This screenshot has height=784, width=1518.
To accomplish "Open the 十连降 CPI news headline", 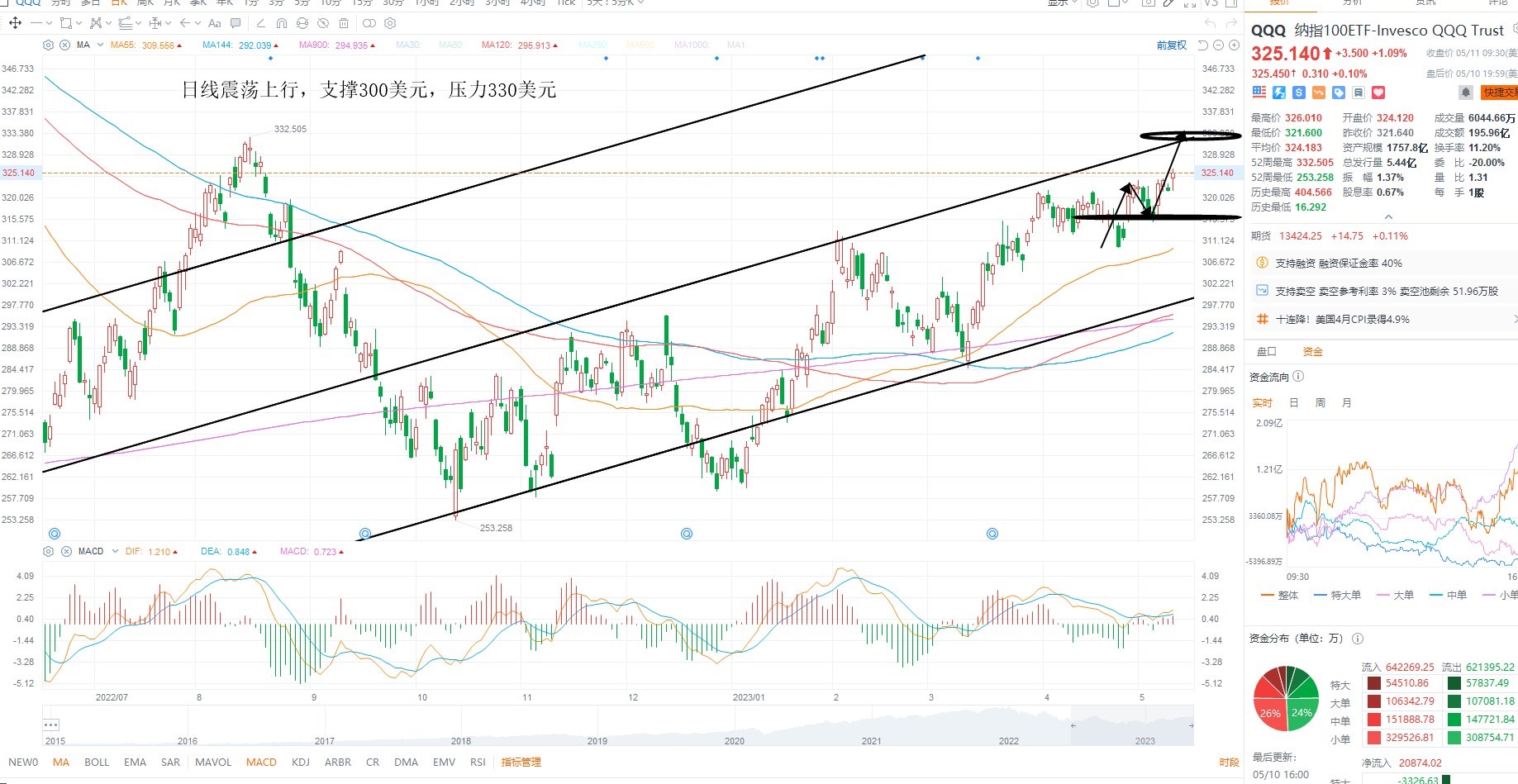I will tap(1343, 319).
